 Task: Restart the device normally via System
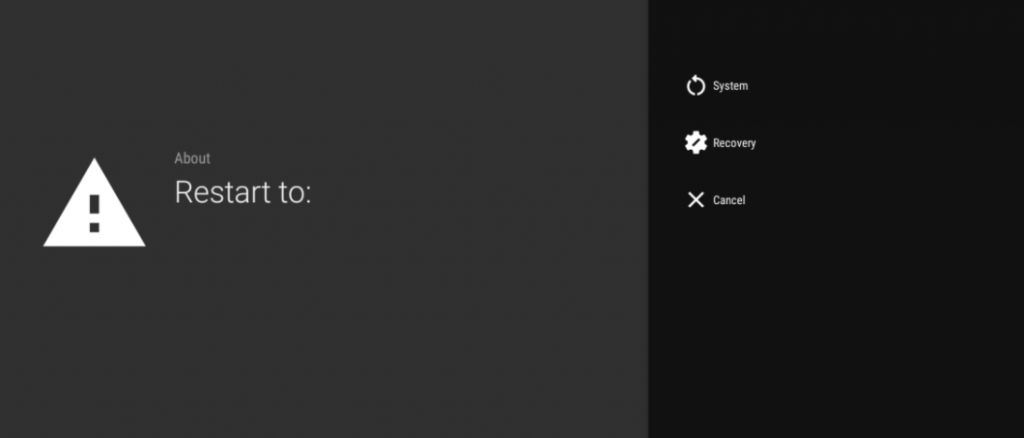click(x=717, y=86)
